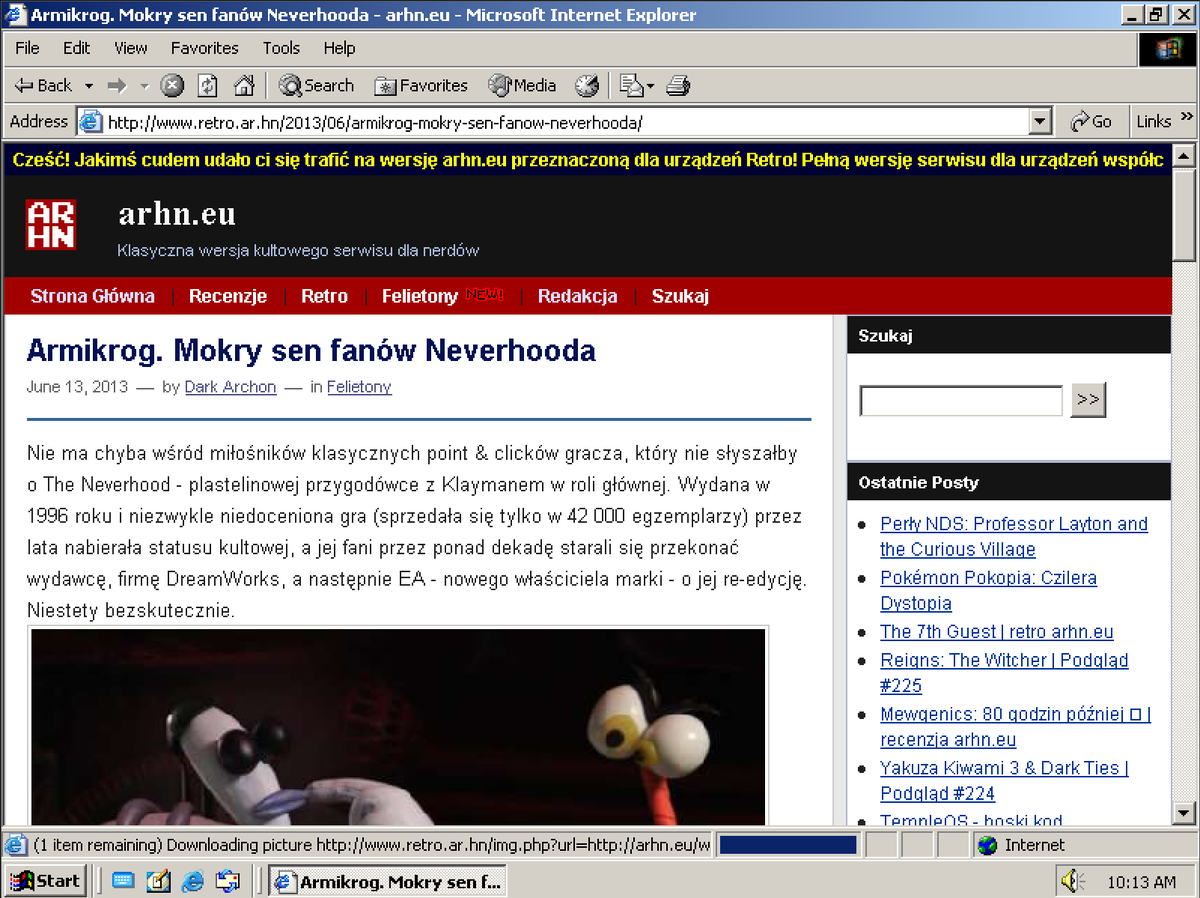The height and width of the screenshot is (898, 1200).
Task: Click Show Desktop quick launch icon
Action: [123, 881]
